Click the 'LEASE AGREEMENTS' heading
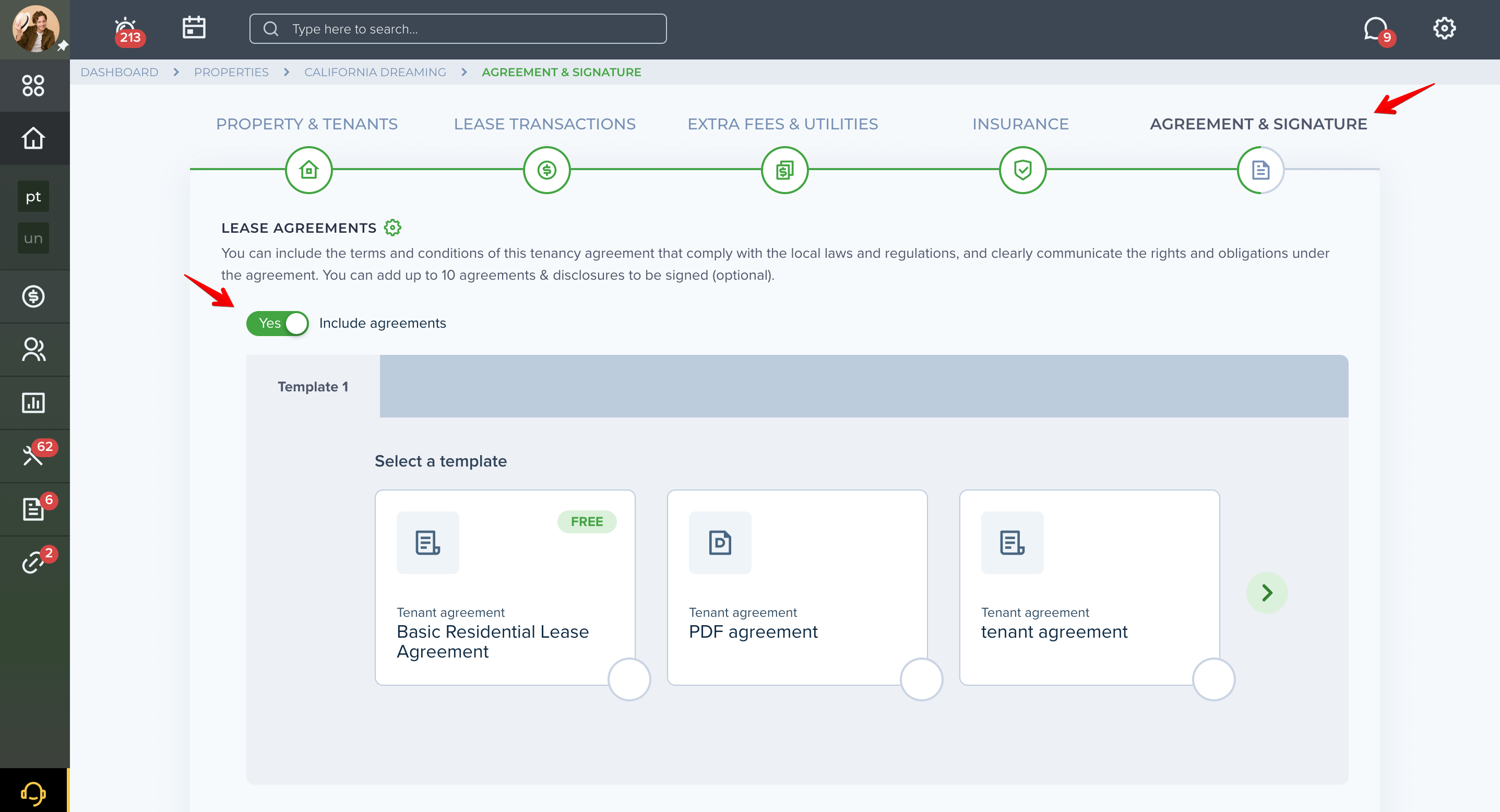Image resolution: width=1500 pixels, height=812 pixels. point(299,228)
